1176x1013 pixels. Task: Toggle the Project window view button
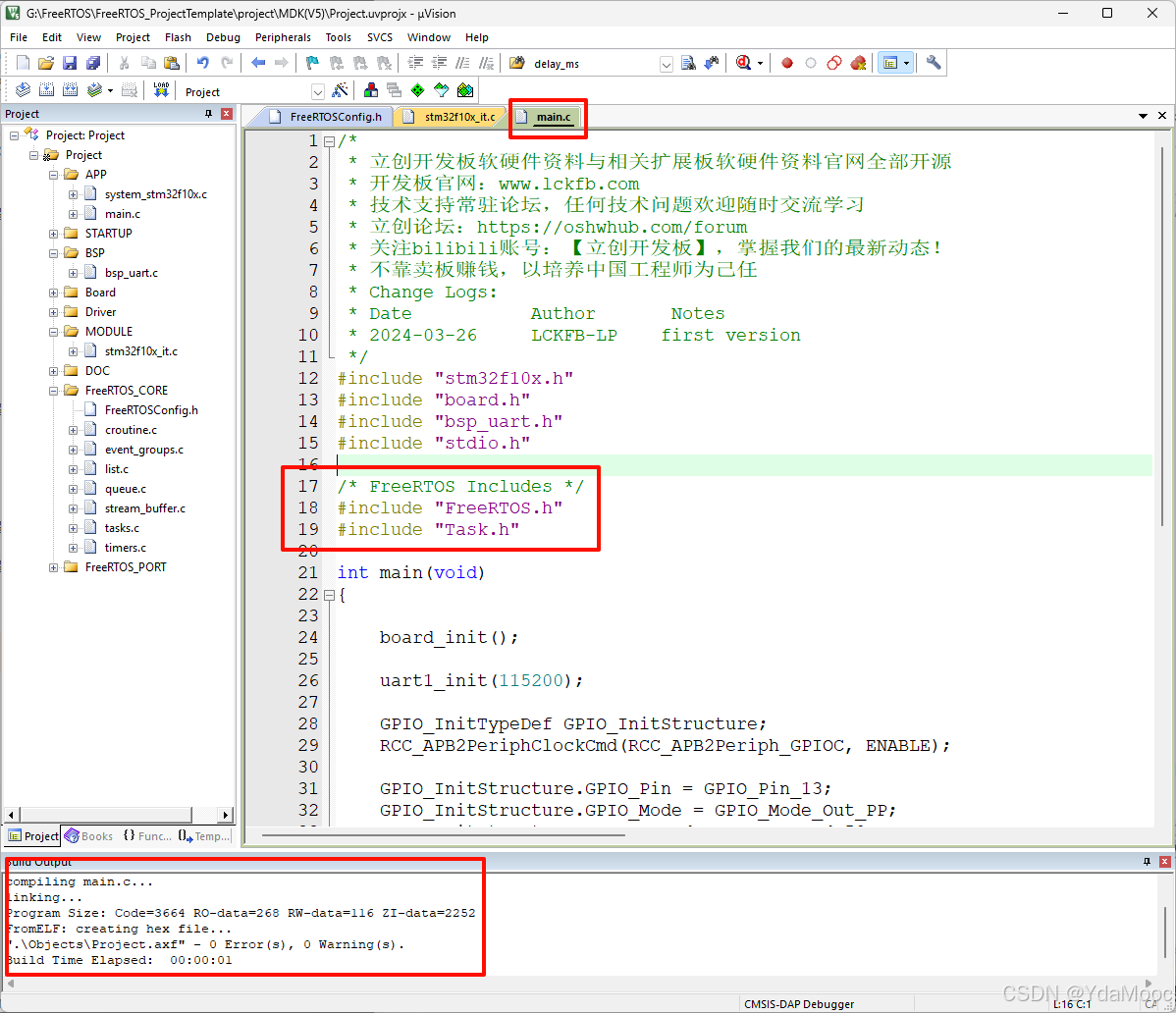(890, 63)
